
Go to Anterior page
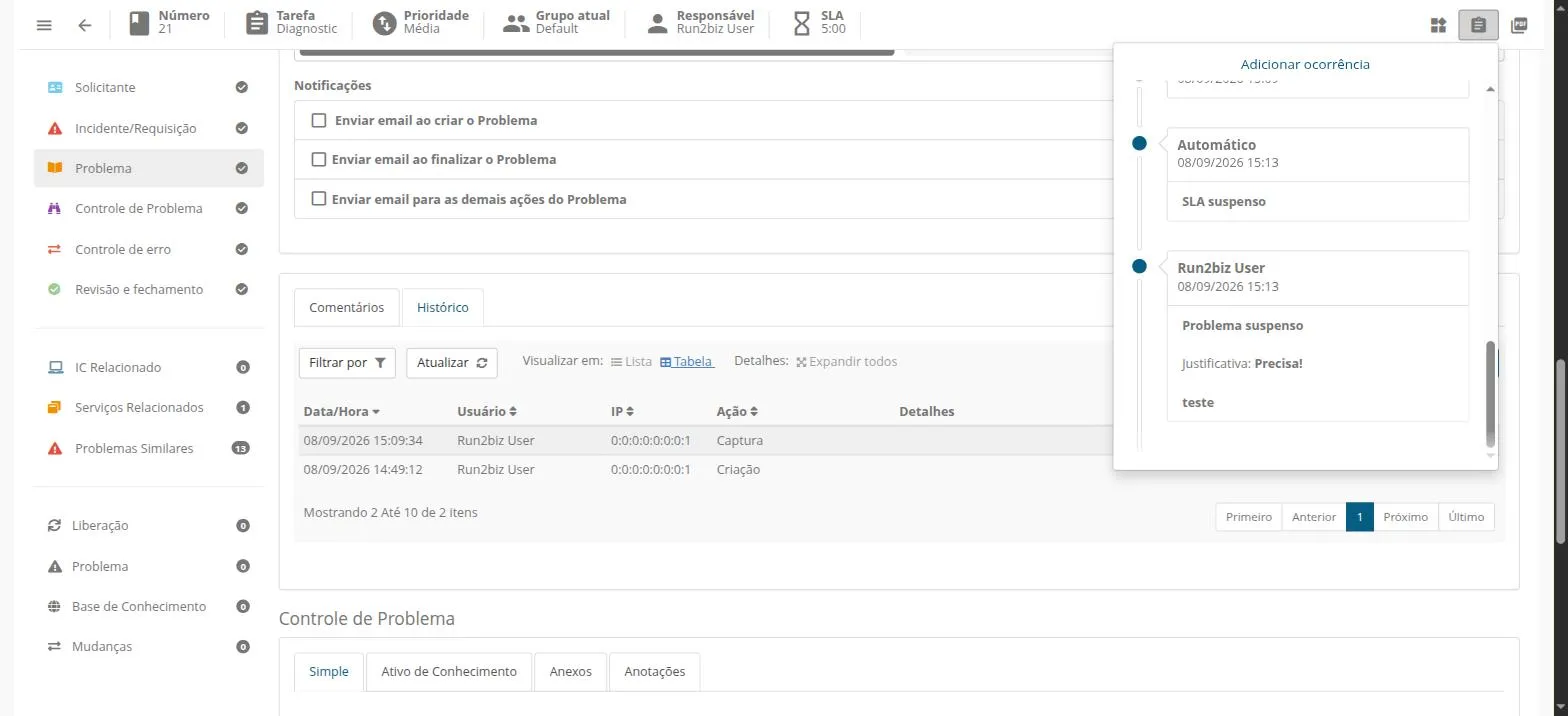pos(1314,517)
